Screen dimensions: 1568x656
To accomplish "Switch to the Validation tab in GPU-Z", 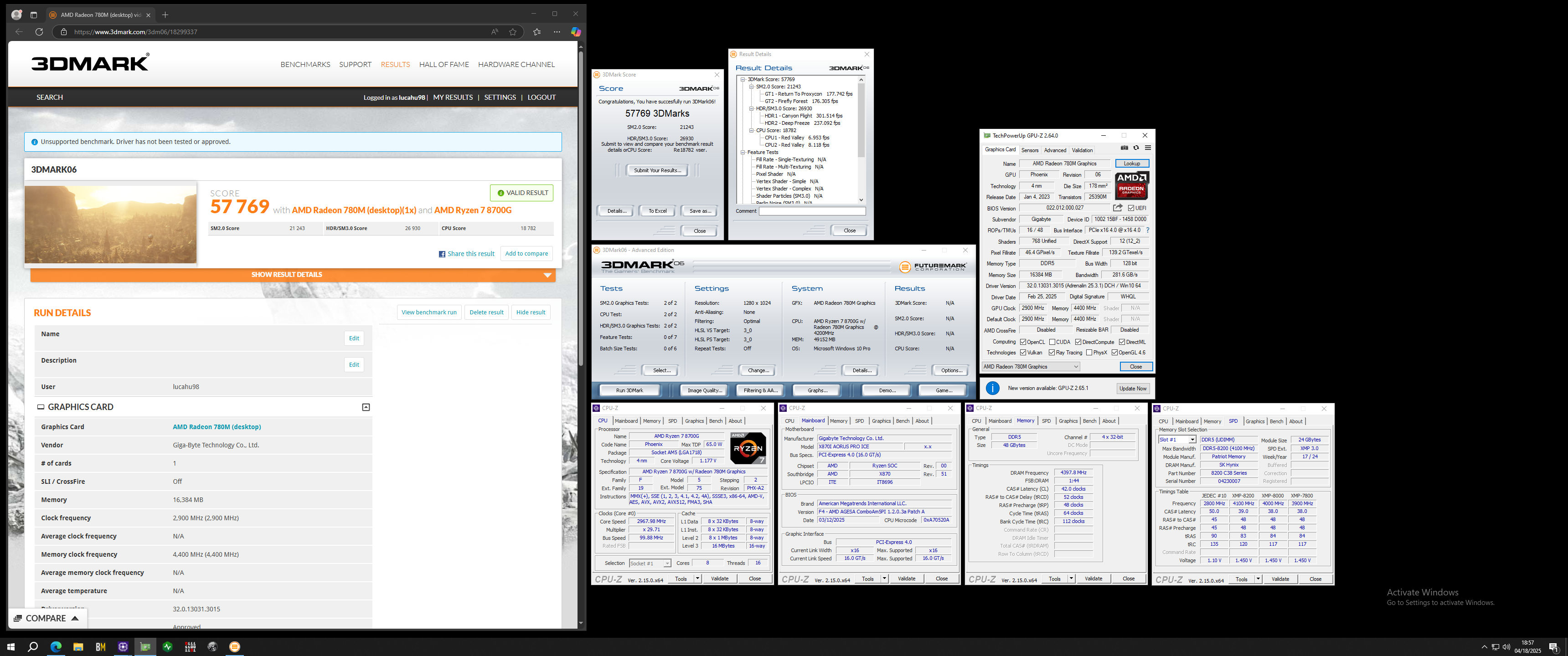I will [x=1082, y=150].
